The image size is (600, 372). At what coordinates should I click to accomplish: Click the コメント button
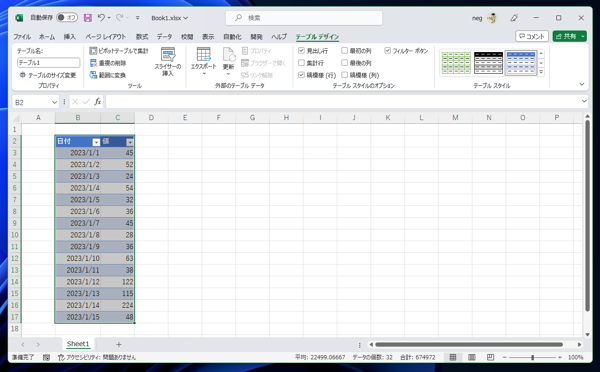pos(532,36)
